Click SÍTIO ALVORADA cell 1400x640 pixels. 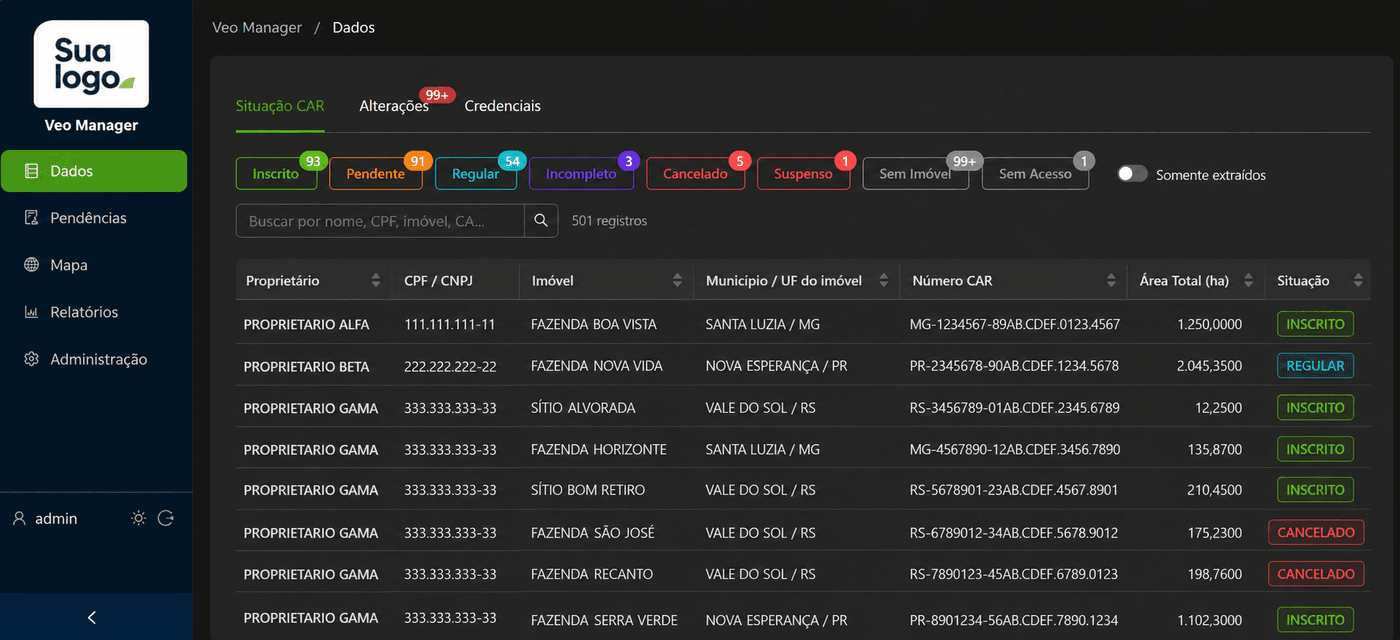point(583,408)
